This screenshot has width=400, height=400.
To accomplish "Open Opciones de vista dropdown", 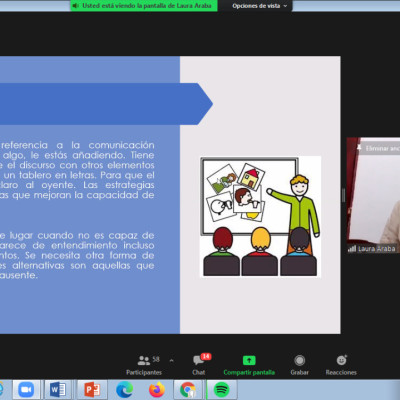I will (x=259, y=6).
